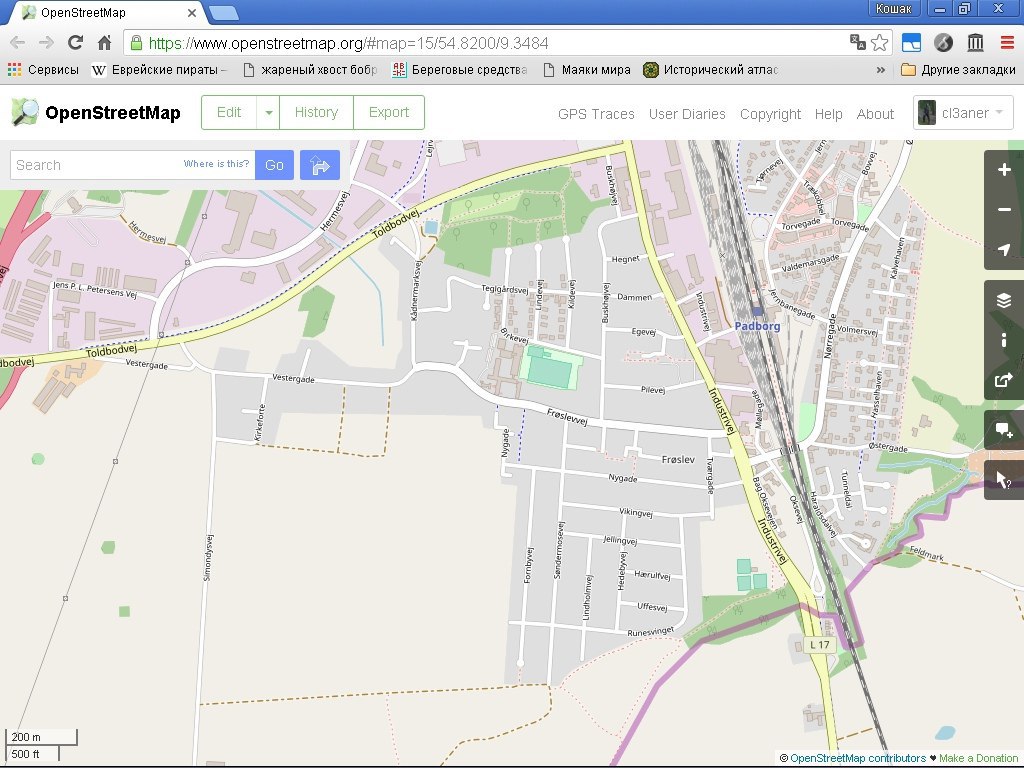Click the 'Where is this?' link
Viewport: 1024px width, 768px height.
click(x=216, y=164)
